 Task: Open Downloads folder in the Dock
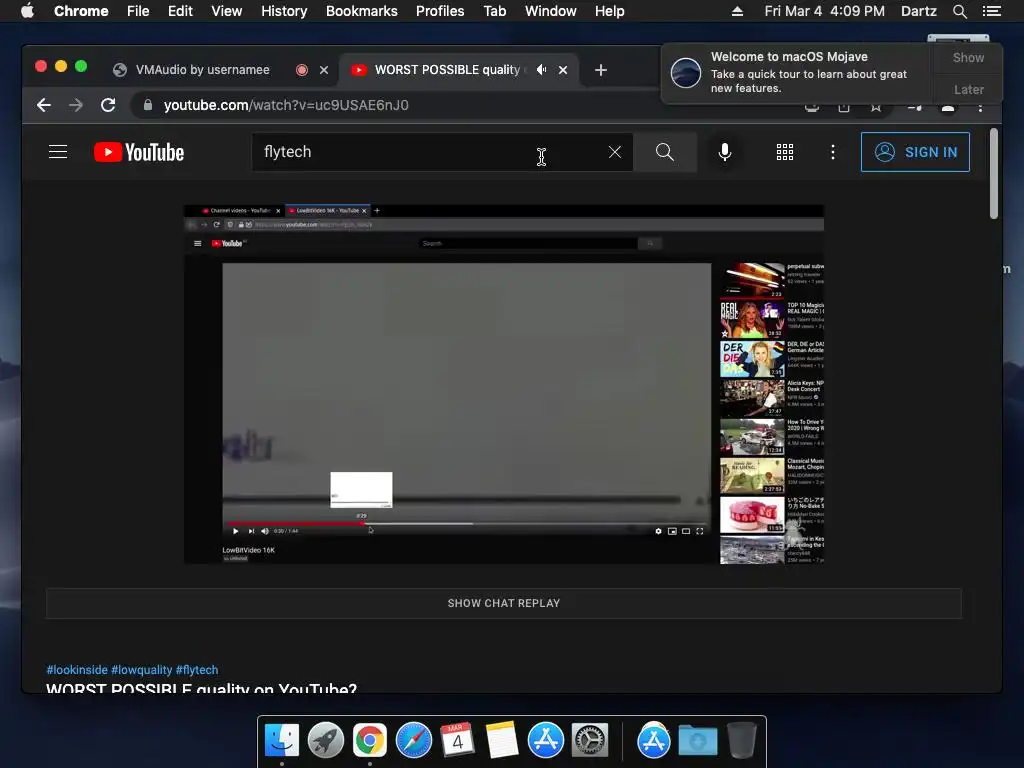point(697,741)
